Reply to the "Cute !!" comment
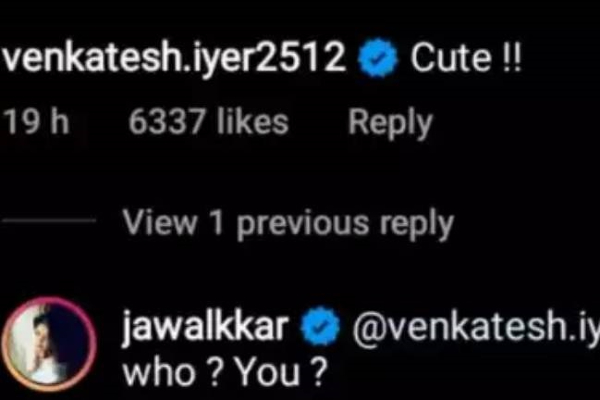 click(390, 123)
